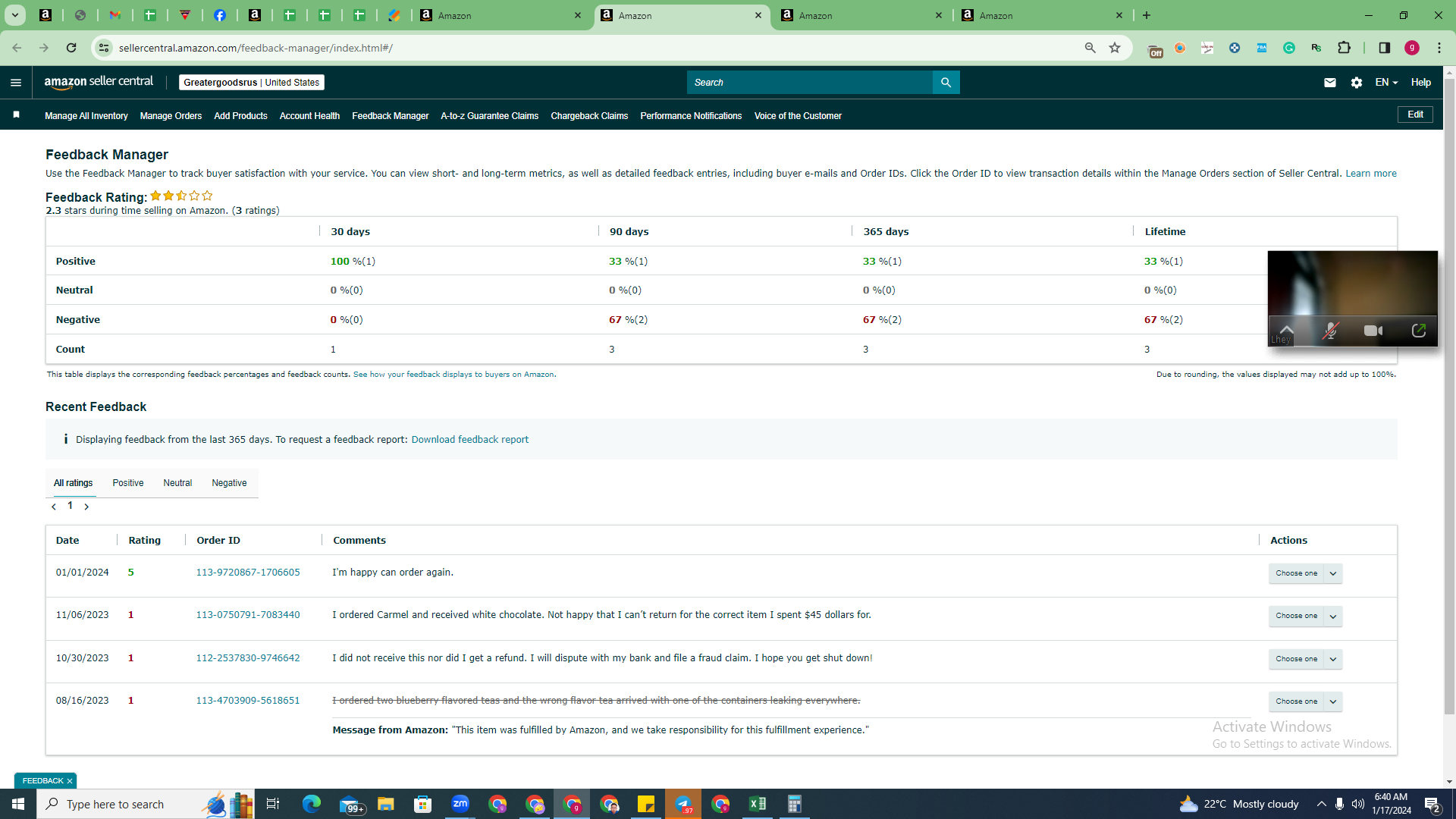Click the amazon seller central logo
The height and width of the screenshot is (819, 1456).
click(x=99, y=83)
